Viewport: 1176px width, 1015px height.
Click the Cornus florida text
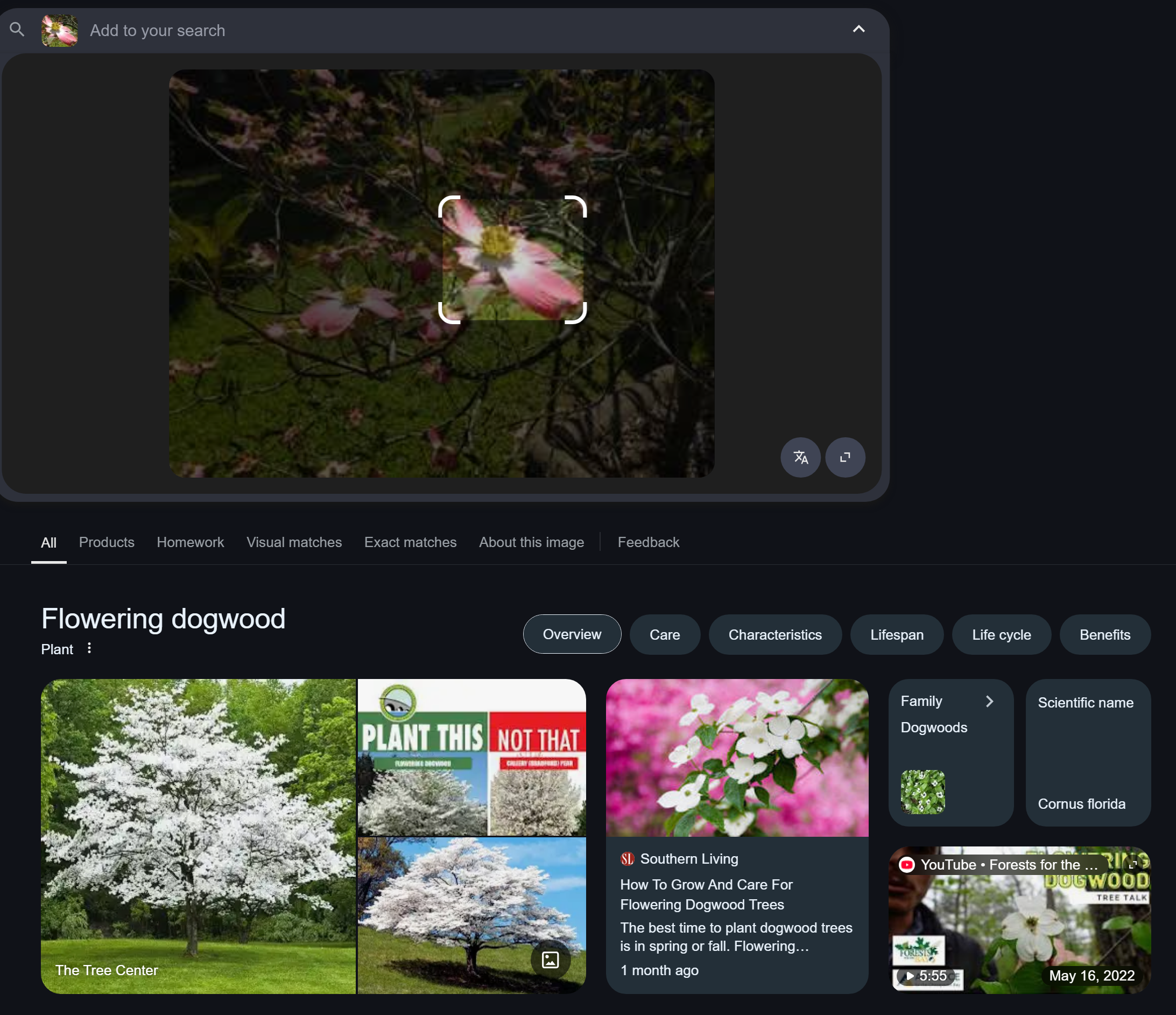(1081, 804)
